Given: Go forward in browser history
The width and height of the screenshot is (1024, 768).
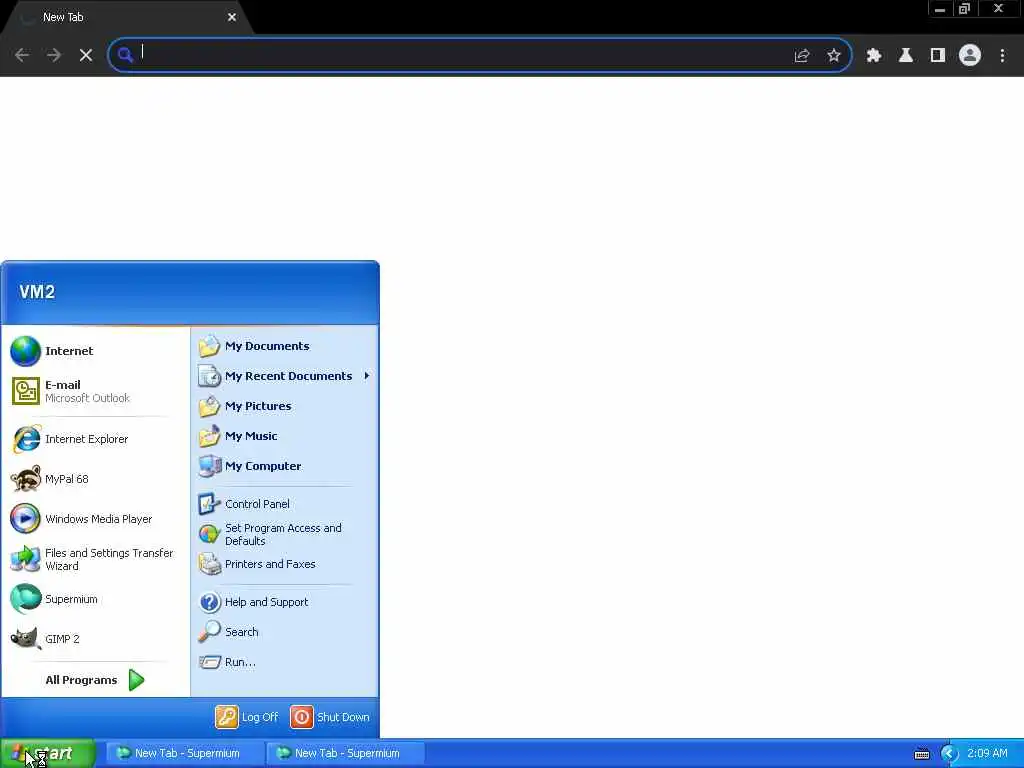Looking at the screenshot, I should (x=54, y=55).
